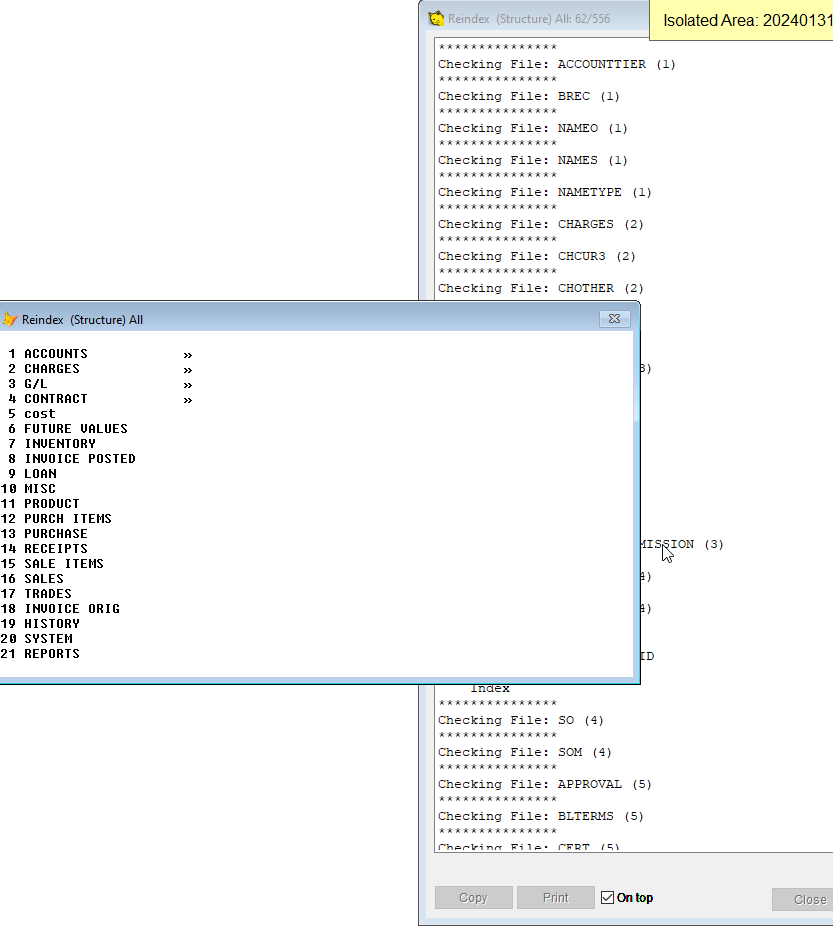Select menu item 11 PRODUCT
The height and width of the screenshot is (927, 833).
(40, 504)
